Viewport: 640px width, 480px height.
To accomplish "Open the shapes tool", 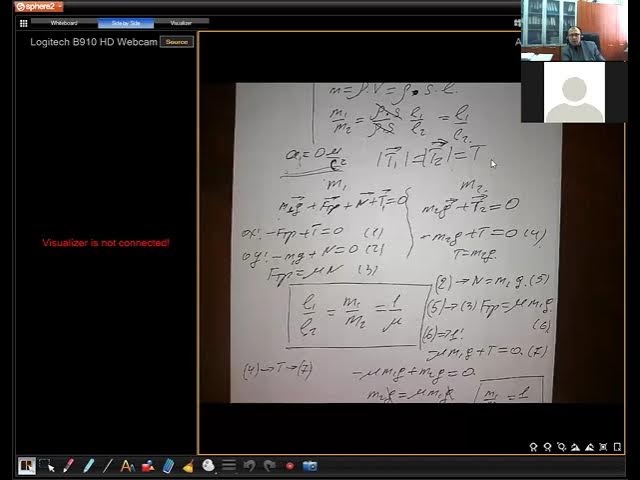I will (x=148, y=466).
